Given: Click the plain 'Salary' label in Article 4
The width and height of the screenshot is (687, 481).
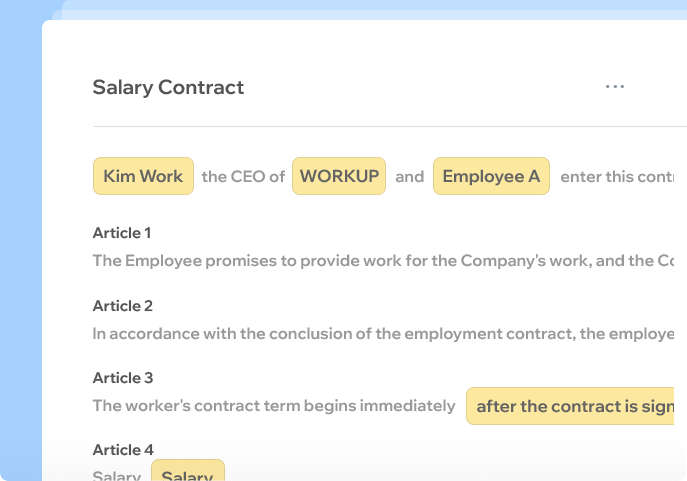Looking at the screenshot, I should click(x=117, y=475).
